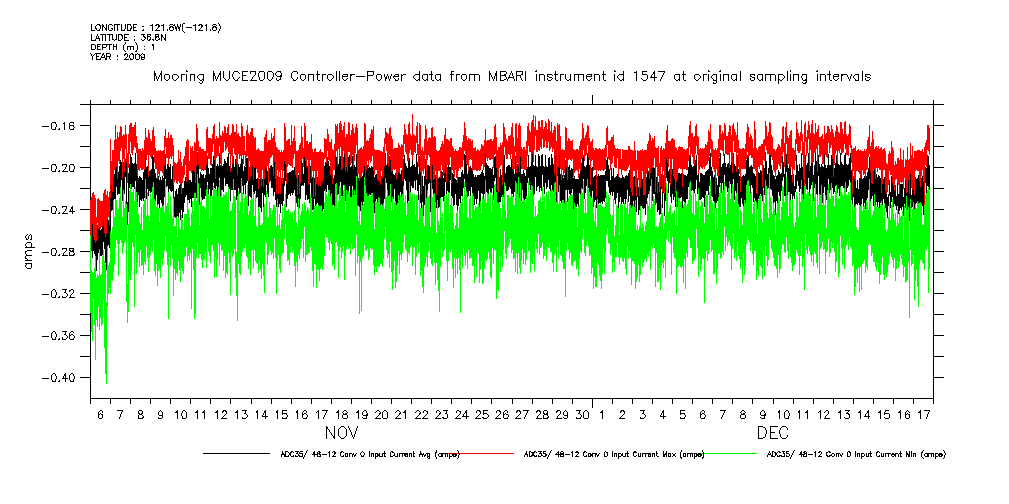Click the DEC month label under the x-axis
The image size is (1009, 504).
(772, 434)
